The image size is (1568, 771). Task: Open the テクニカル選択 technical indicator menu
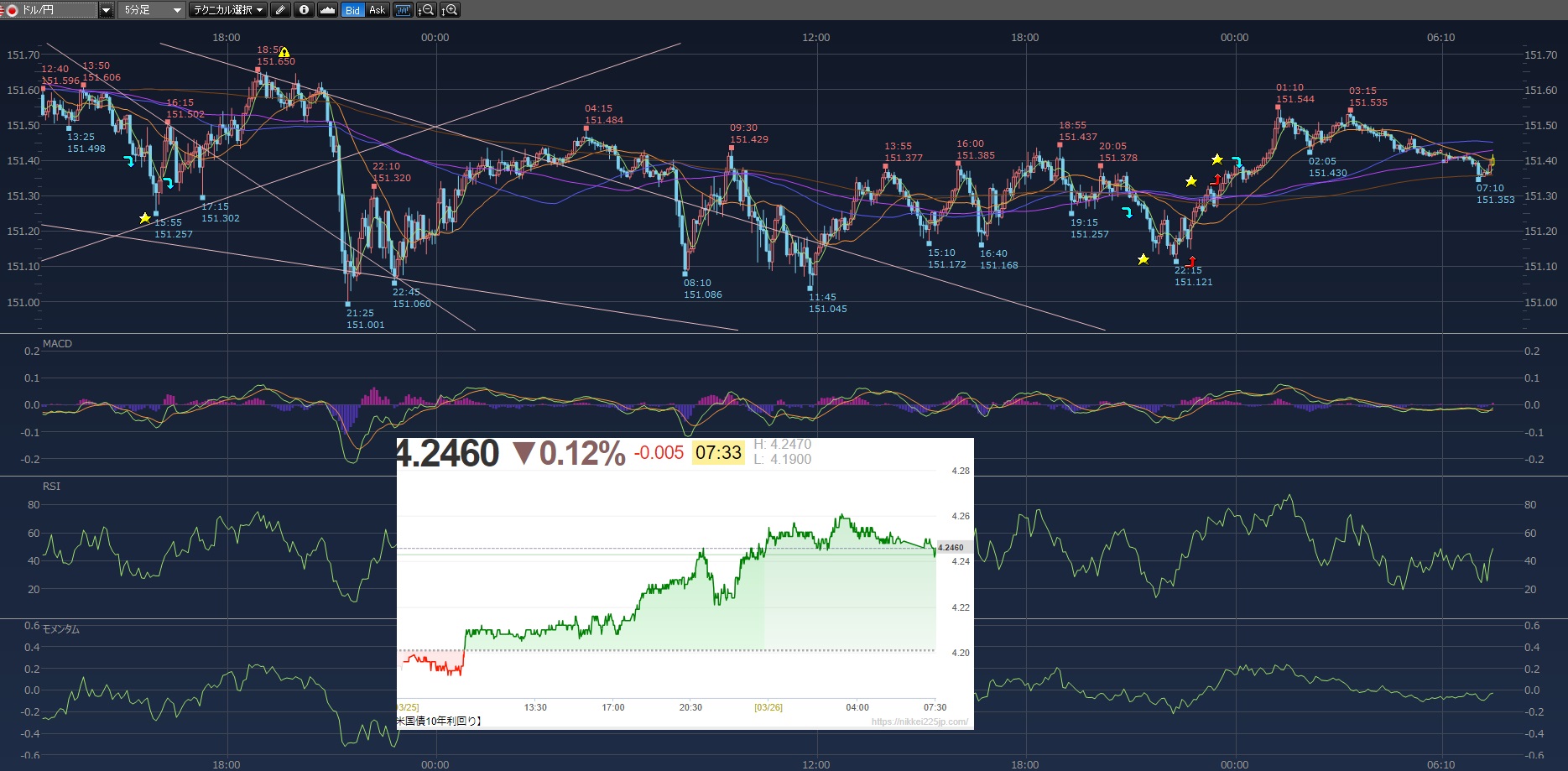(227, 10)
